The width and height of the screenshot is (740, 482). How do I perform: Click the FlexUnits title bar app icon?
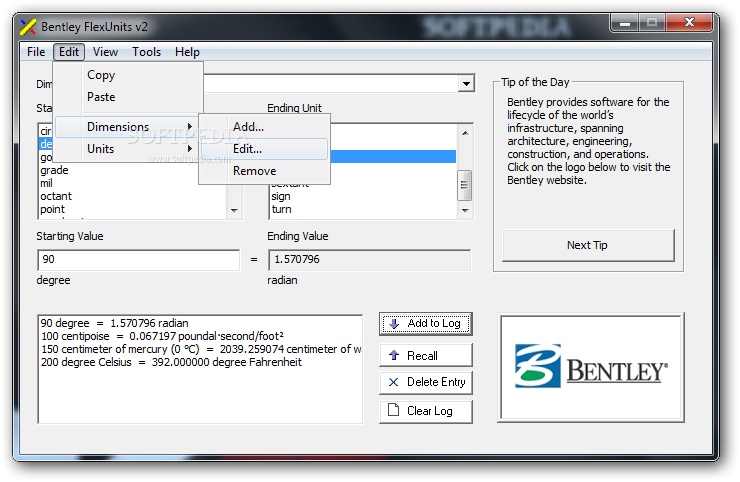[28, 27]
